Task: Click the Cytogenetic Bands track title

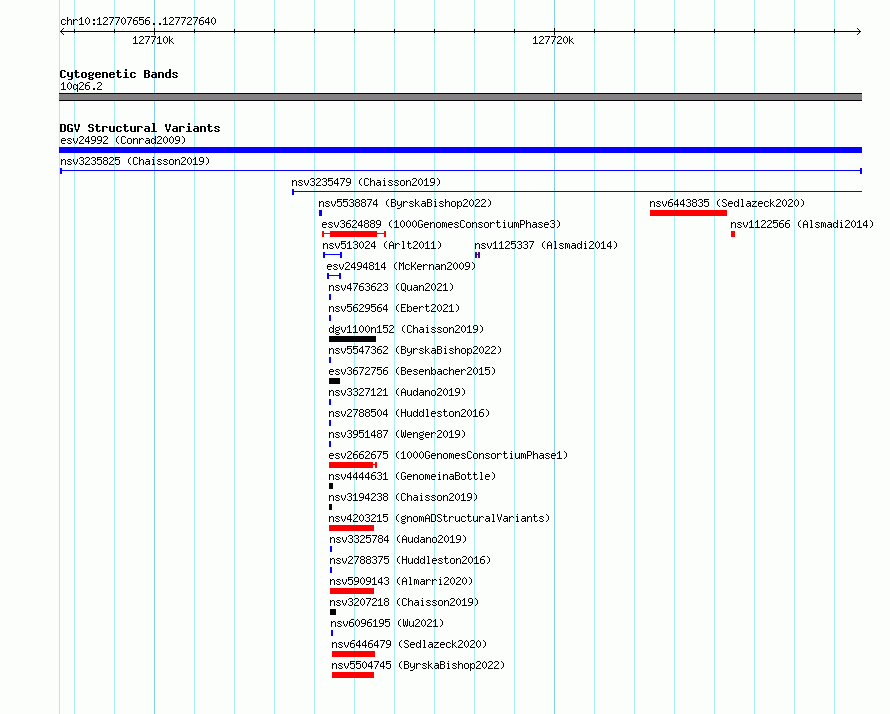Action: [x=119, y=74]
